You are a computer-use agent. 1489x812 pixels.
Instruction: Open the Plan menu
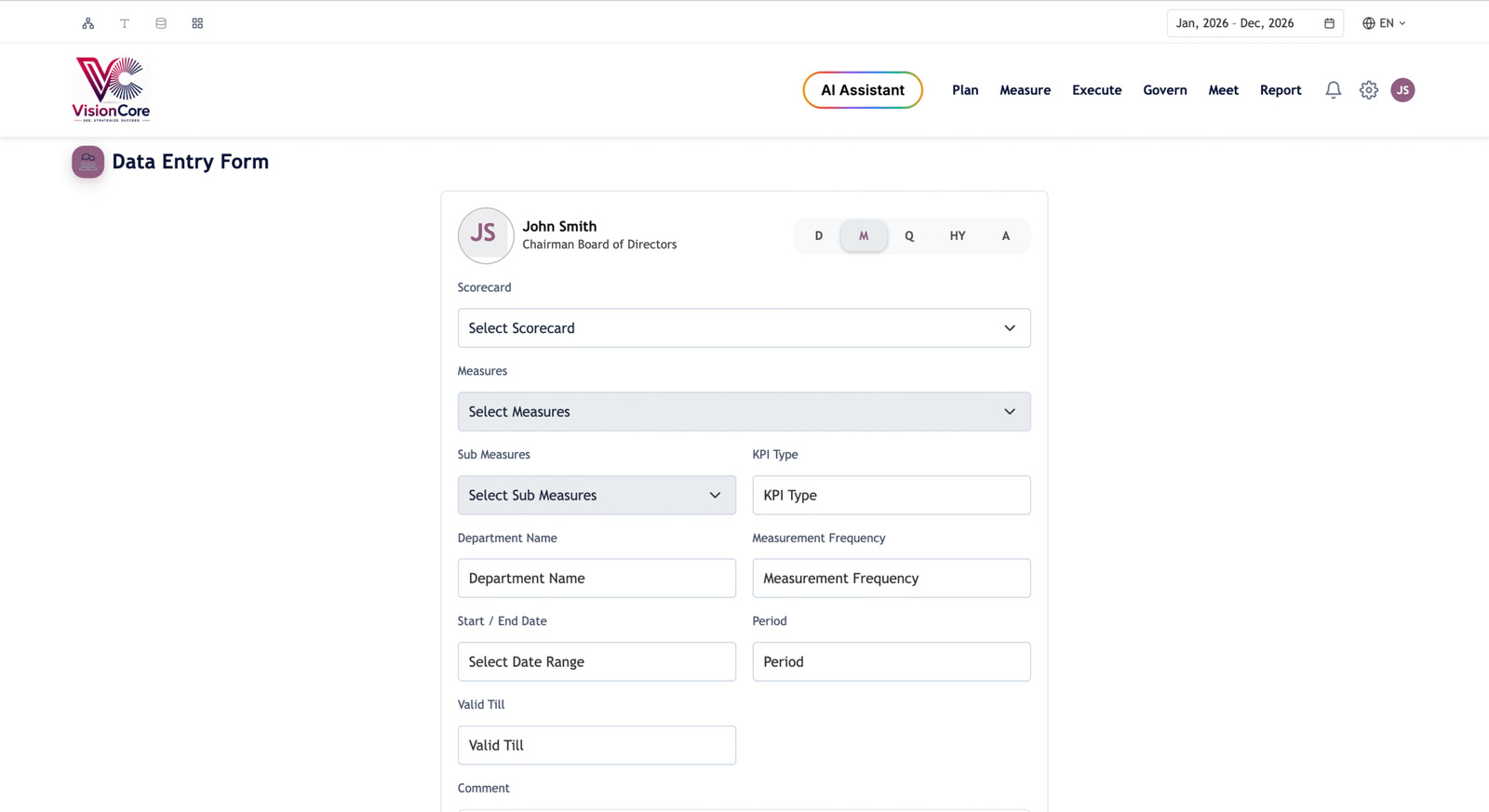pyautogui.click(x=965, y=90)
